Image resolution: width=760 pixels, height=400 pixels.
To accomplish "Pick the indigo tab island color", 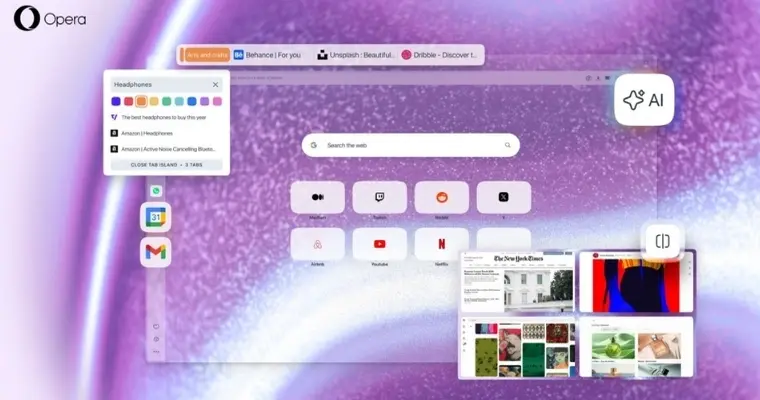I will [116, 101].
